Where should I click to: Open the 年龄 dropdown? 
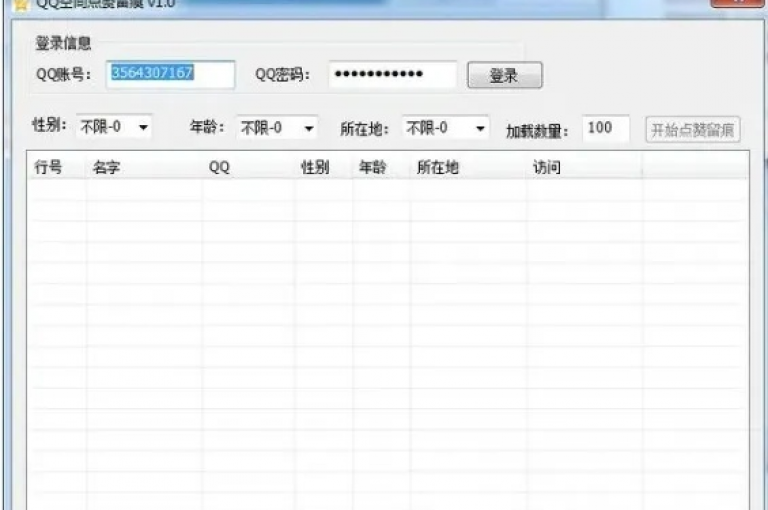[277, 128]
